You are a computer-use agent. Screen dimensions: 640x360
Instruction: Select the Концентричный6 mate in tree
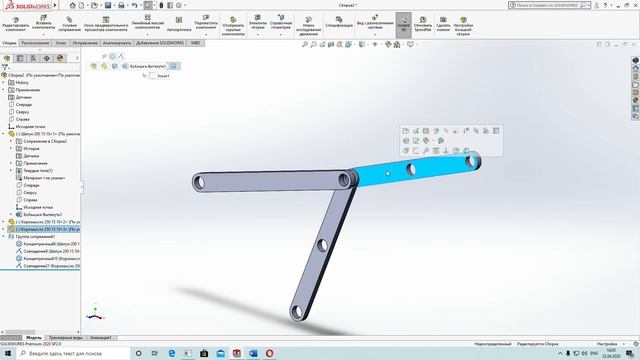(48, 244)
